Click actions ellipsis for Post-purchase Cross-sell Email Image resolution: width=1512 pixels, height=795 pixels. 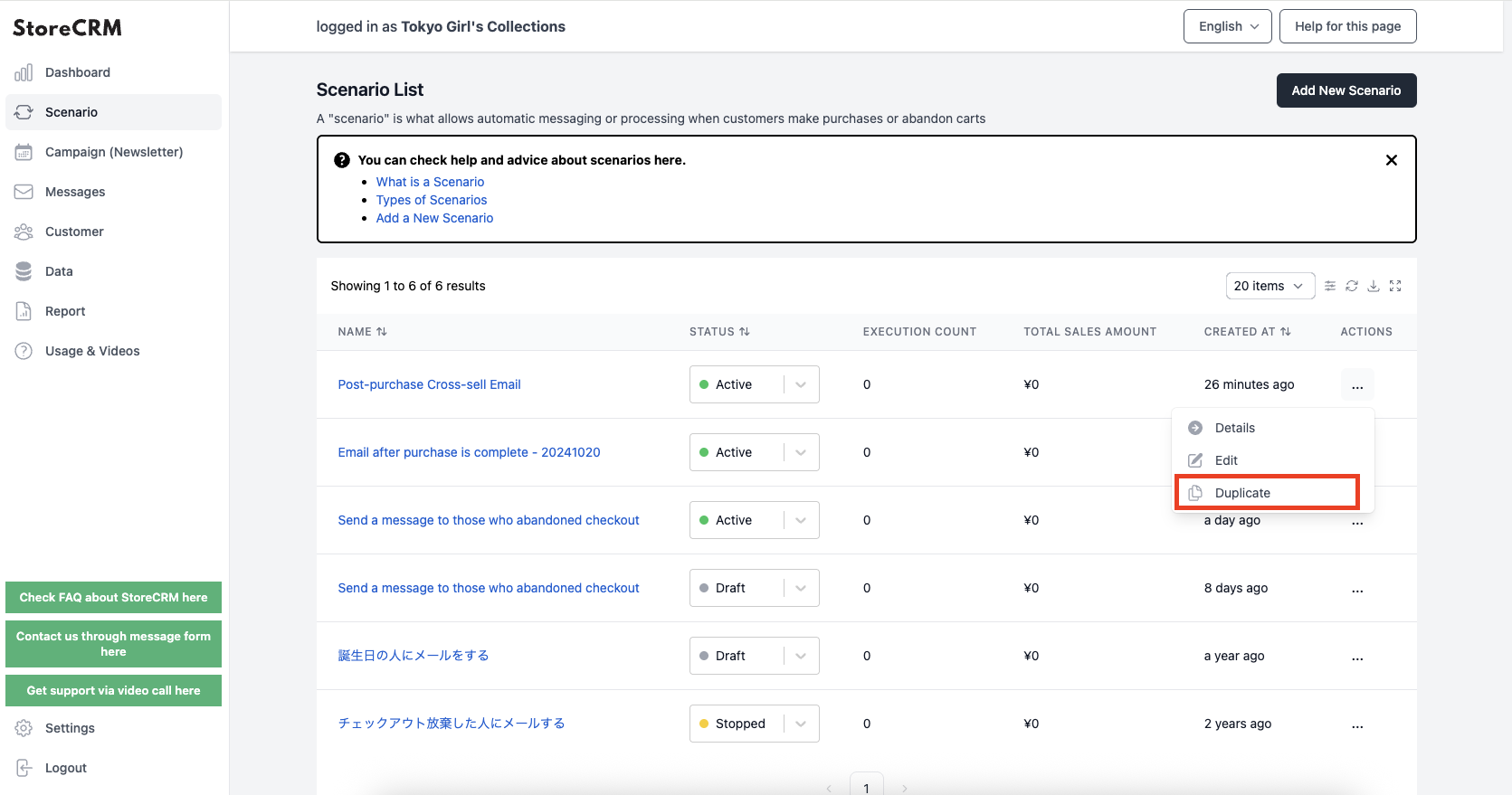(1357, 384)
